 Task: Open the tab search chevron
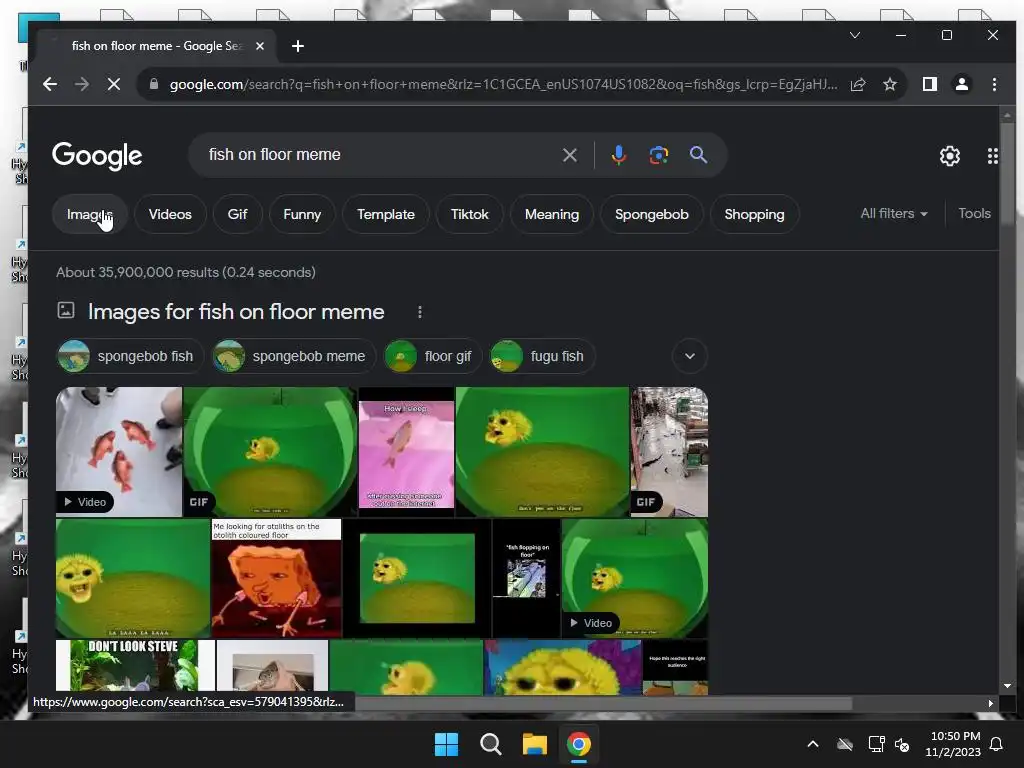(x=855, y=35)
